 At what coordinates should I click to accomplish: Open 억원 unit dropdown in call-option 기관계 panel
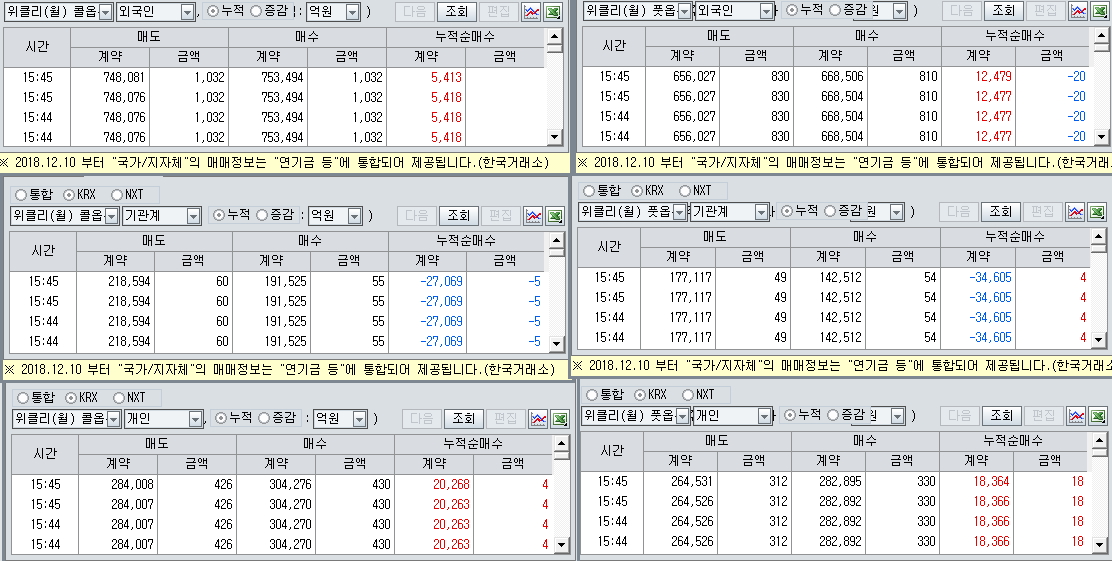tap(359, 216)
